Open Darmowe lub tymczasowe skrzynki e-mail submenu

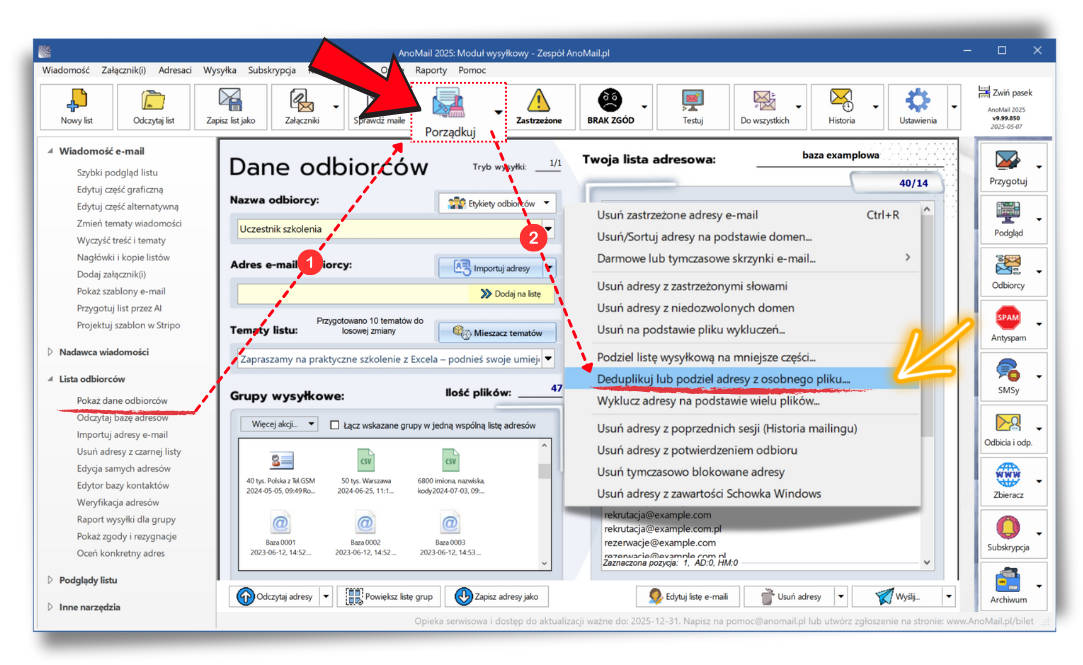[743, 258]
